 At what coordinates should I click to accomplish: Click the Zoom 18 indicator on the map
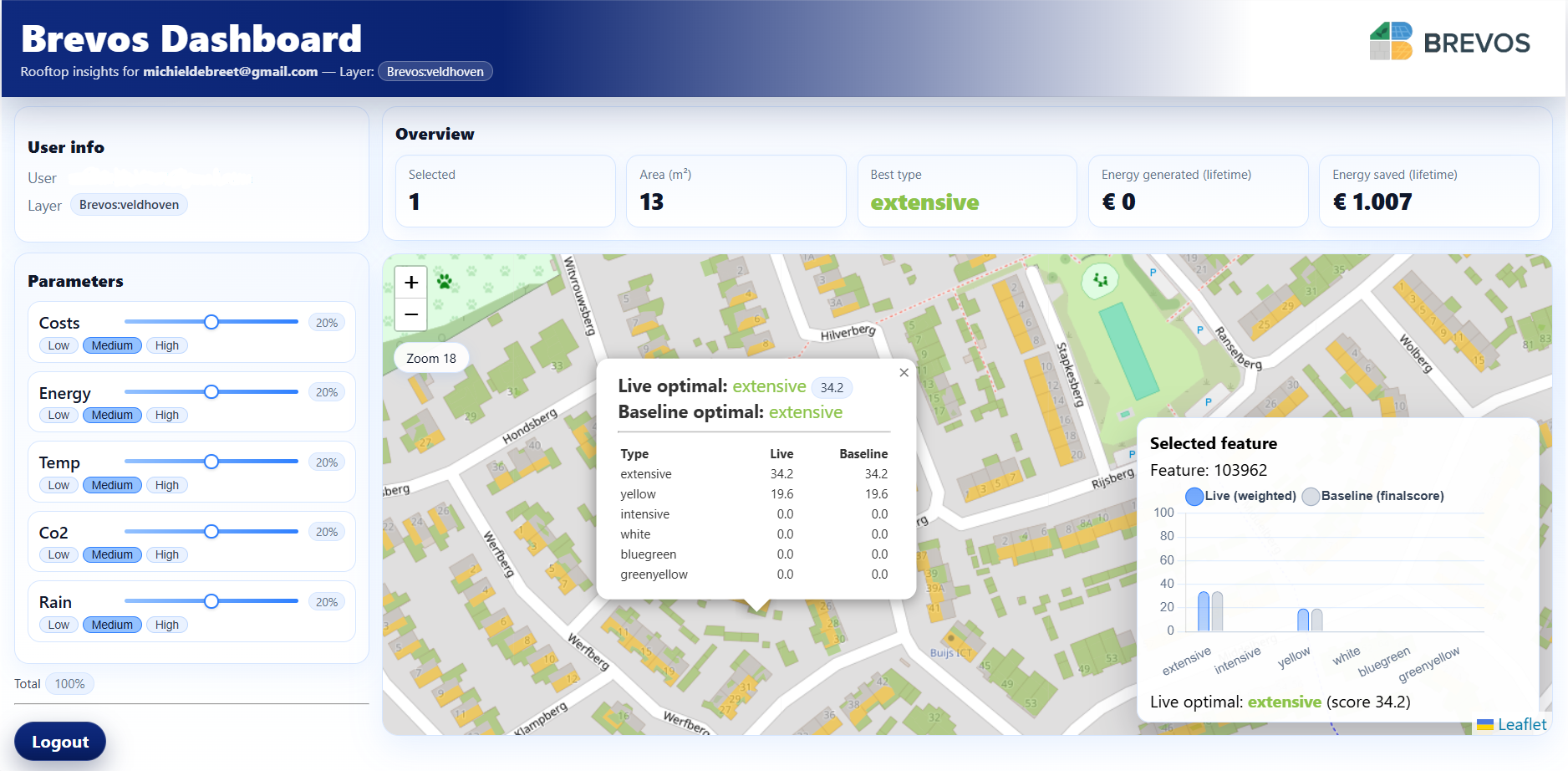click(430, 358)
